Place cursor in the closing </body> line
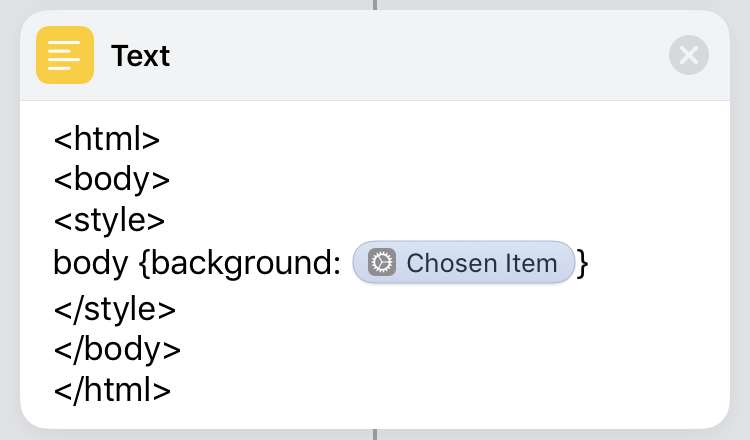Screen dimensions: 750x440 (x=117, y=349)
